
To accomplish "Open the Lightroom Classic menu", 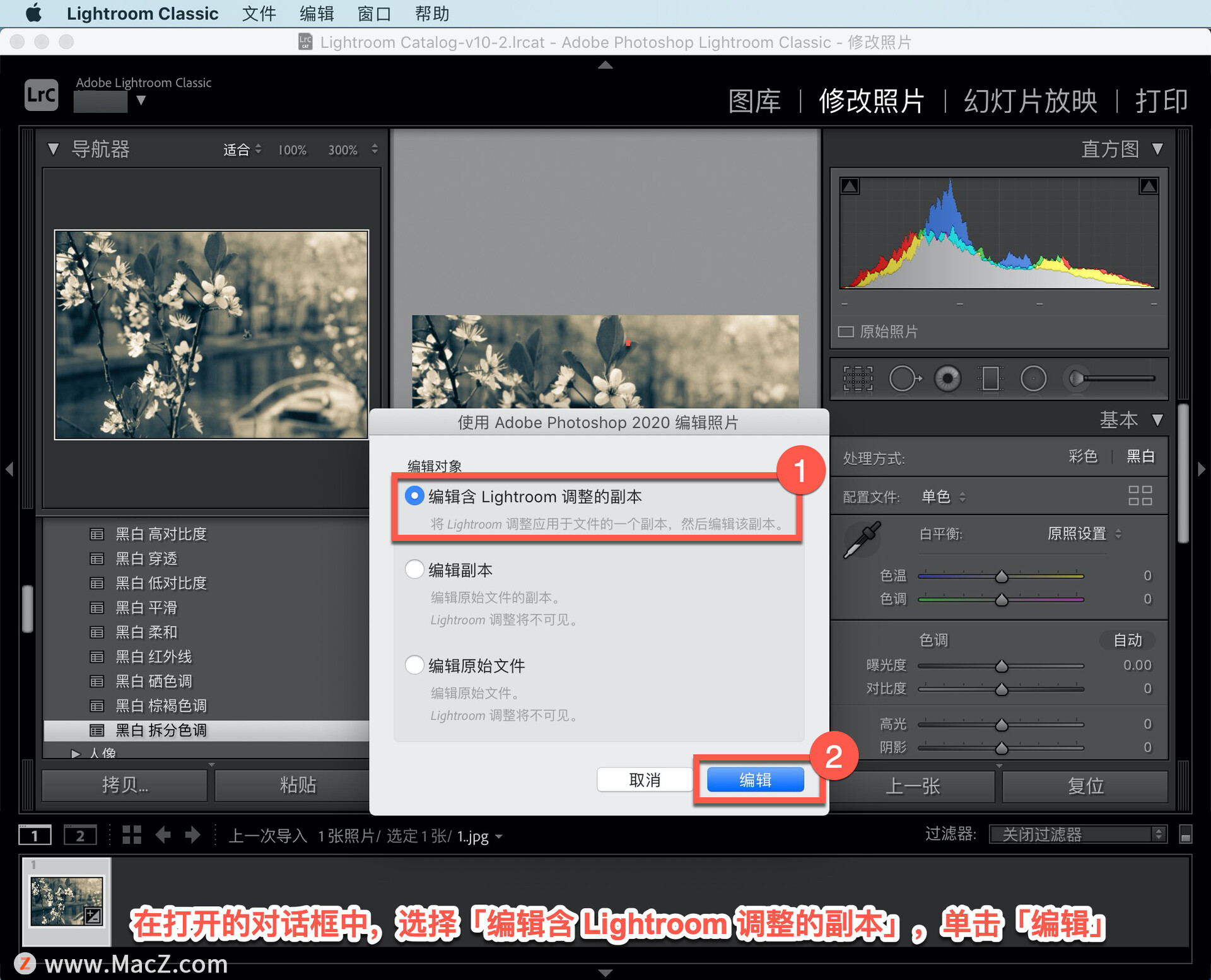I will (143, 13).
